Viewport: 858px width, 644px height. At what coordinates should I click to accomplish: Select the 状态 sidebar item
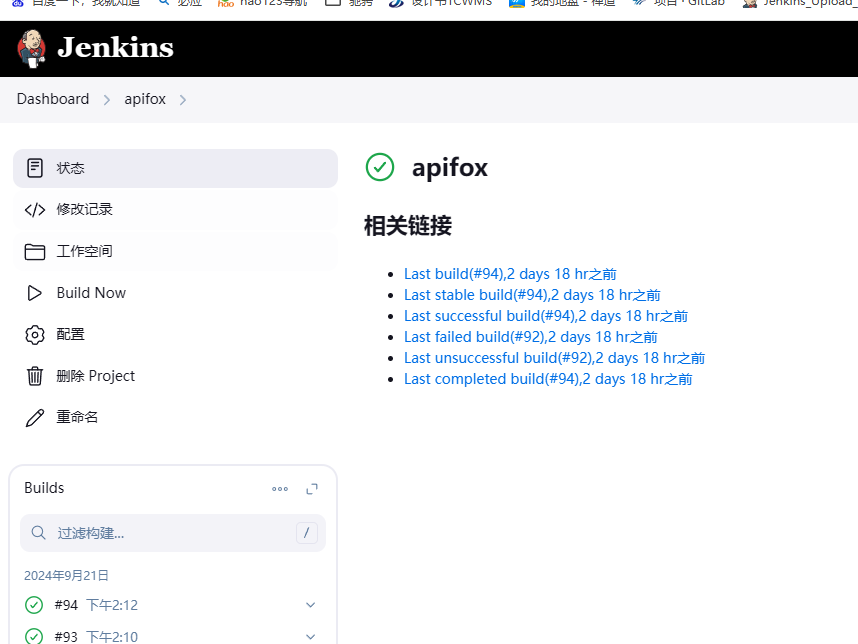[x=175, y=168]
